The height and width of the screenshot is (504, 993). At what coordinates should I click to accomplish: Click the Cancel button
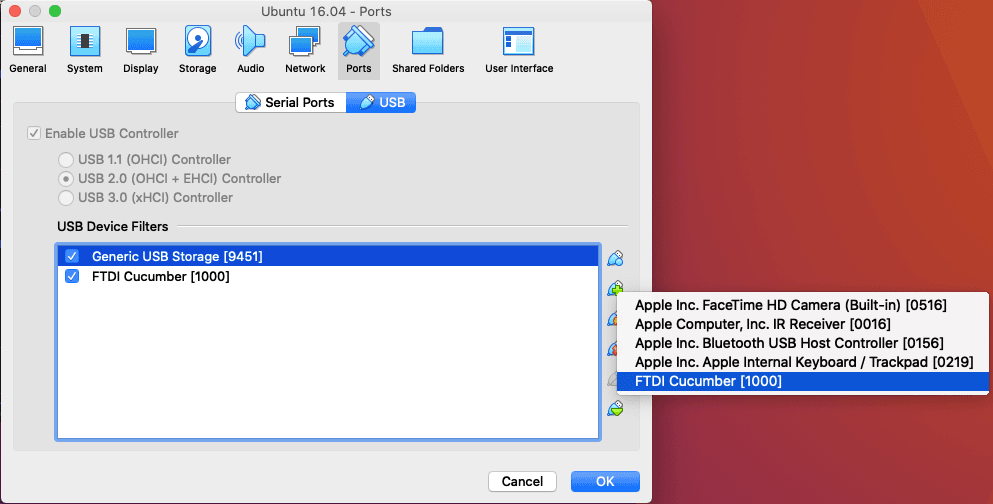(x=522, y=481)
